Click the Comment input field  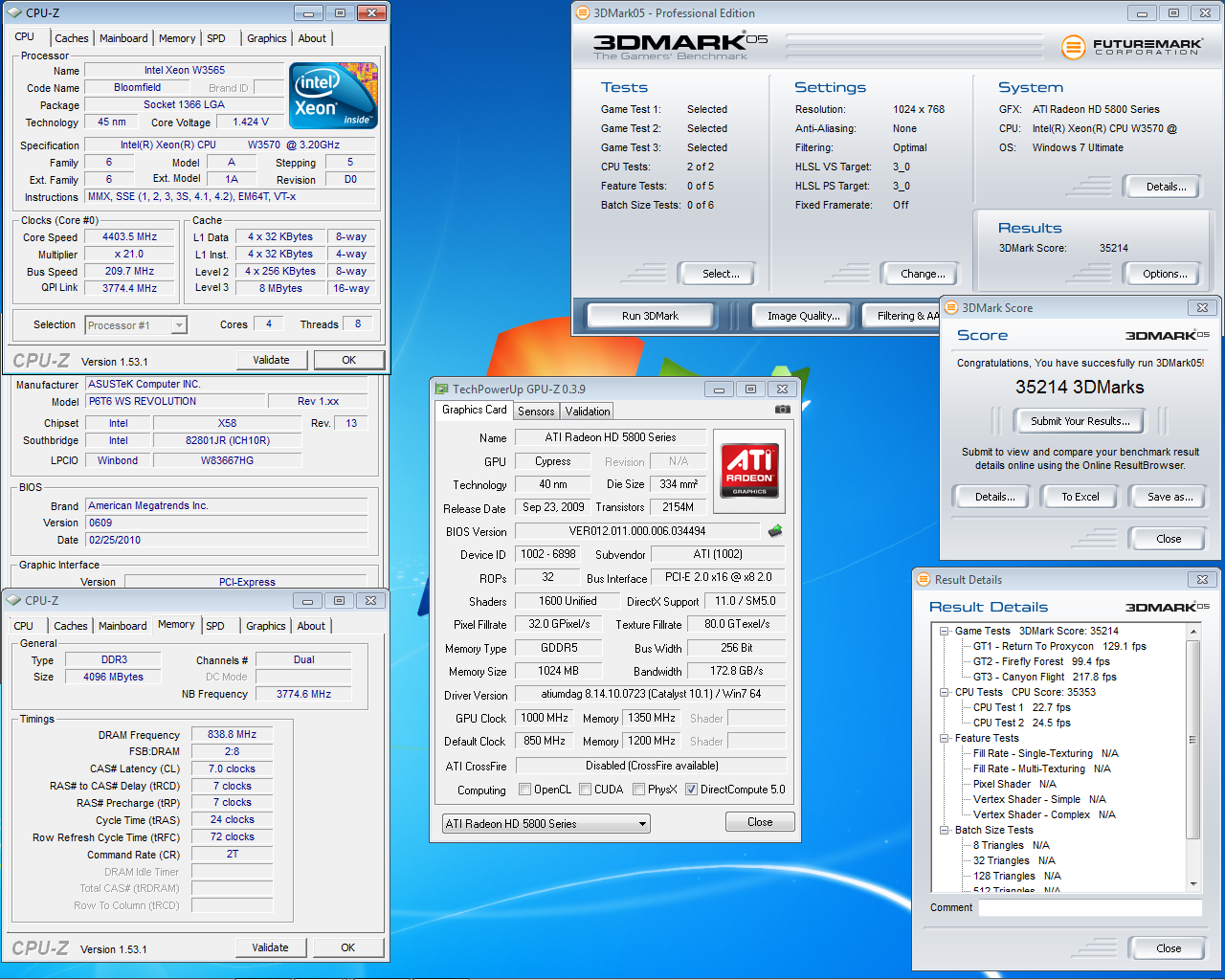point(1090,907)
